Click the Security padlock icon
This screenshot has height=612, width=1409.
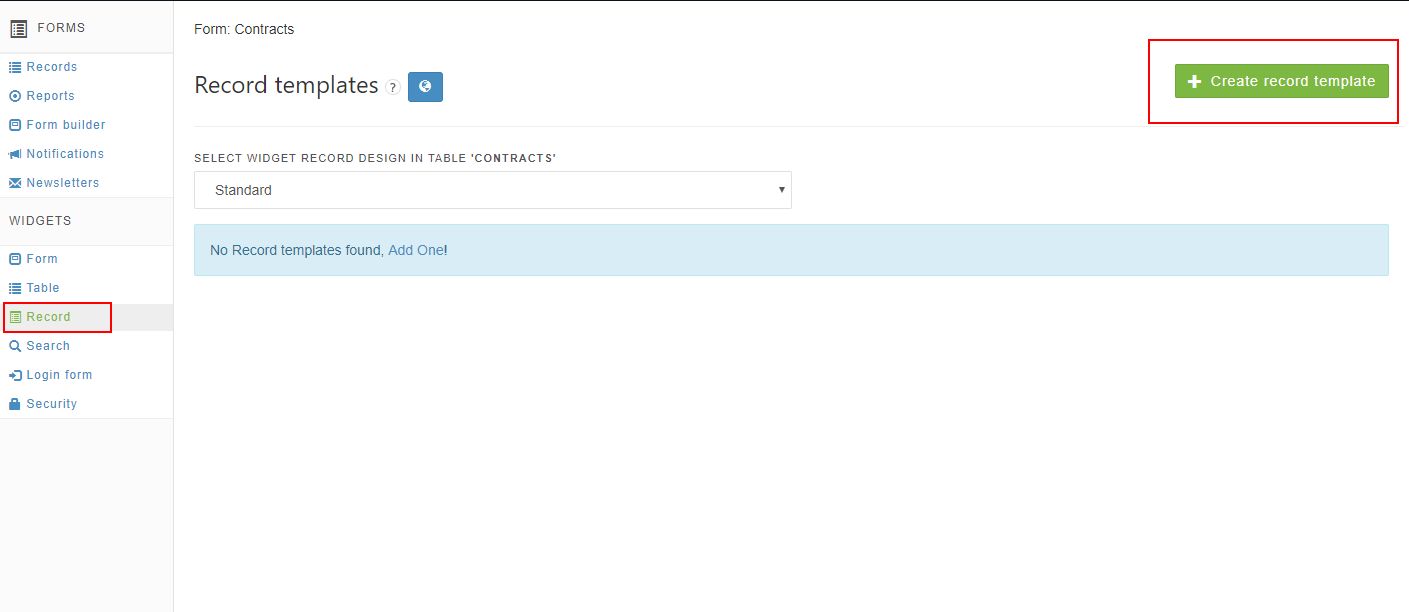point(15,404)
